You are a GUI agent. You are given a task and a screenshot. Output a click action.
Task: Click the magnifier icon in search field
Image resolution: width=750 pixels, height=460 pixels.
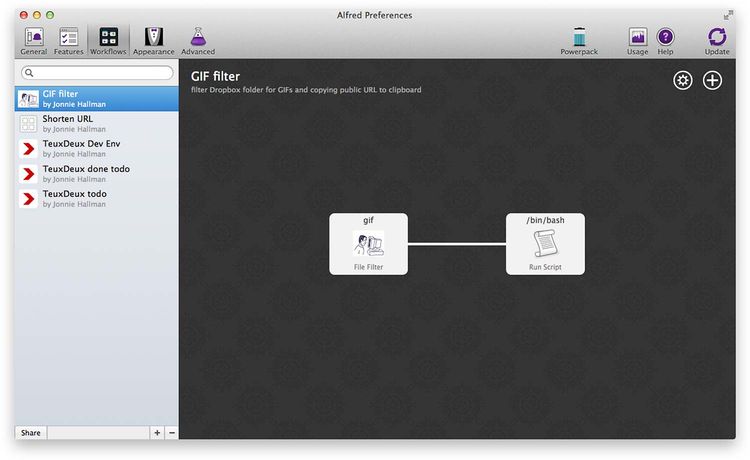(29, 73)
